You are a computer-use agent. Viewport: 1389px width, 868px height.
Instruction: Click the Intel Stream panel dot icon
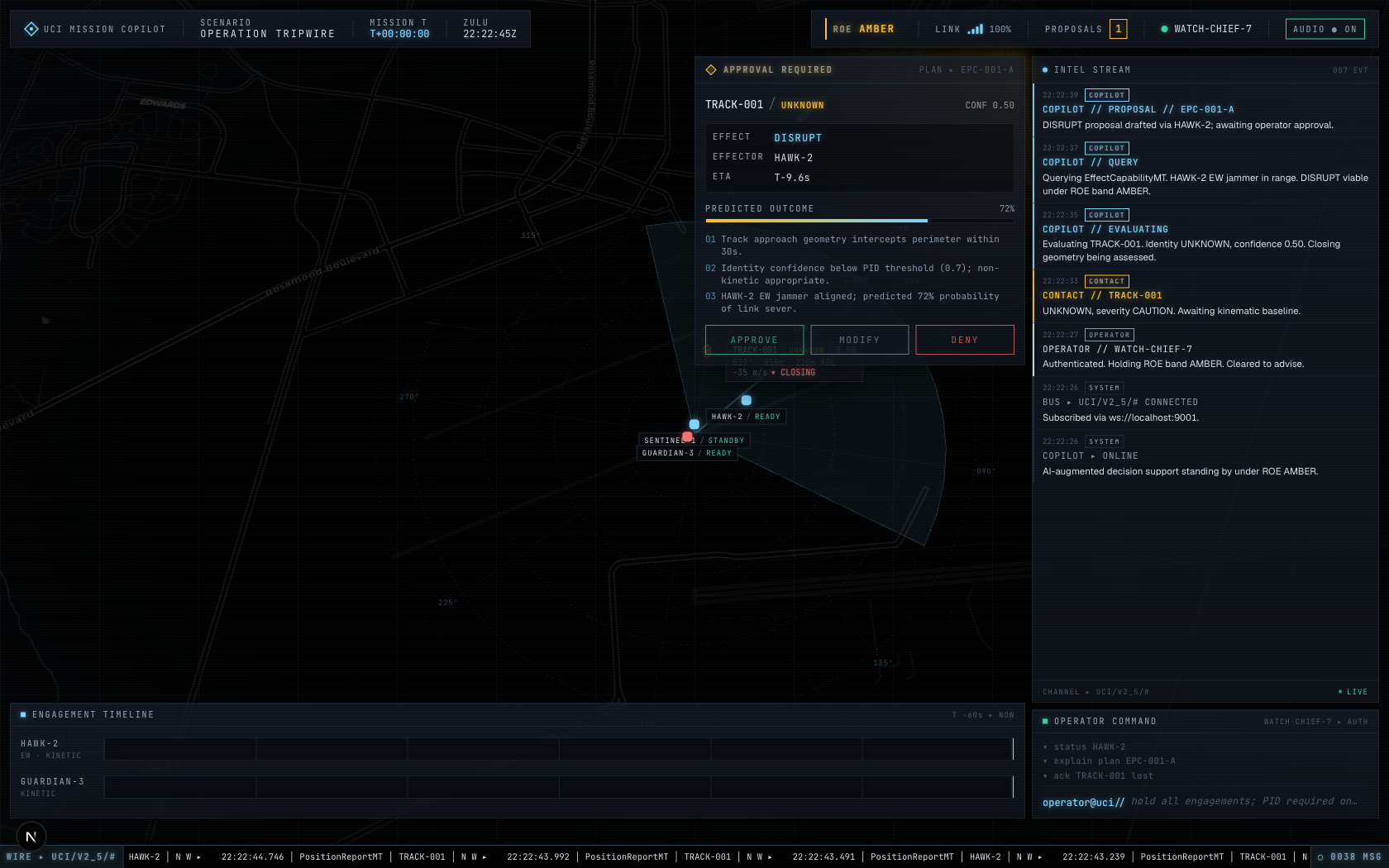1045,70
